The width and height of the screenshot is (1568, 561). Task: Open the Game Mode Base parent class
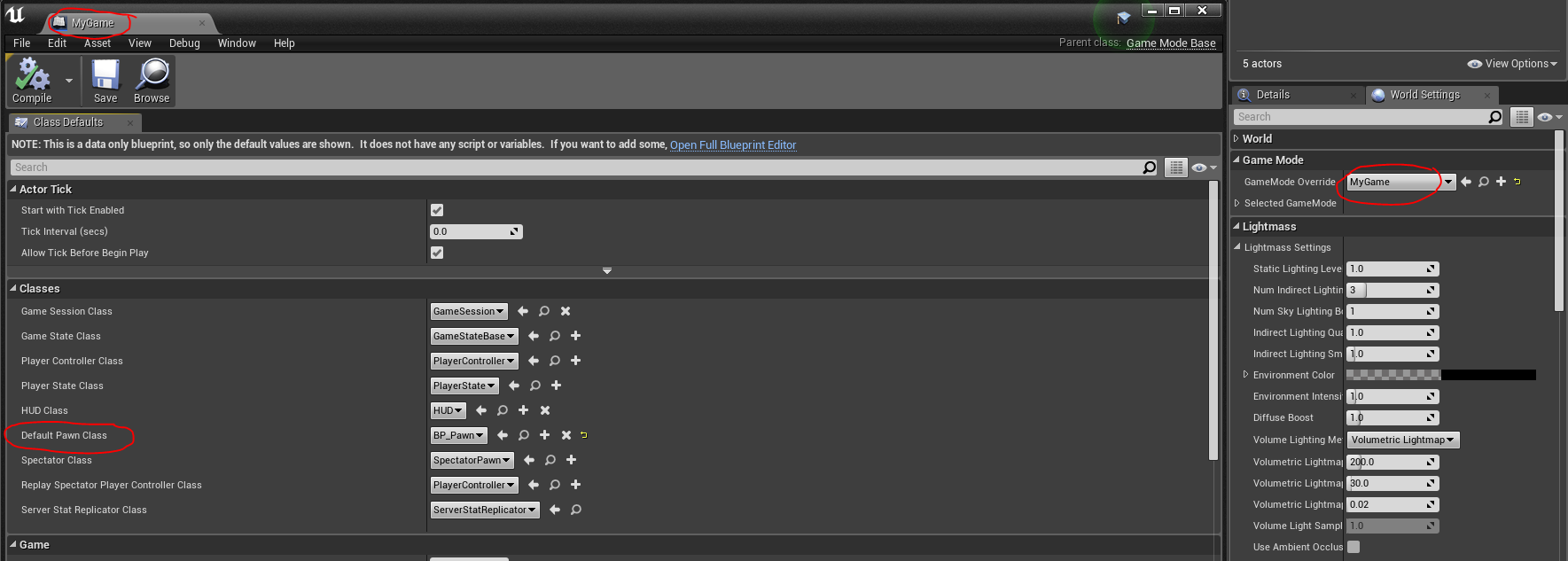[1170, 43]
